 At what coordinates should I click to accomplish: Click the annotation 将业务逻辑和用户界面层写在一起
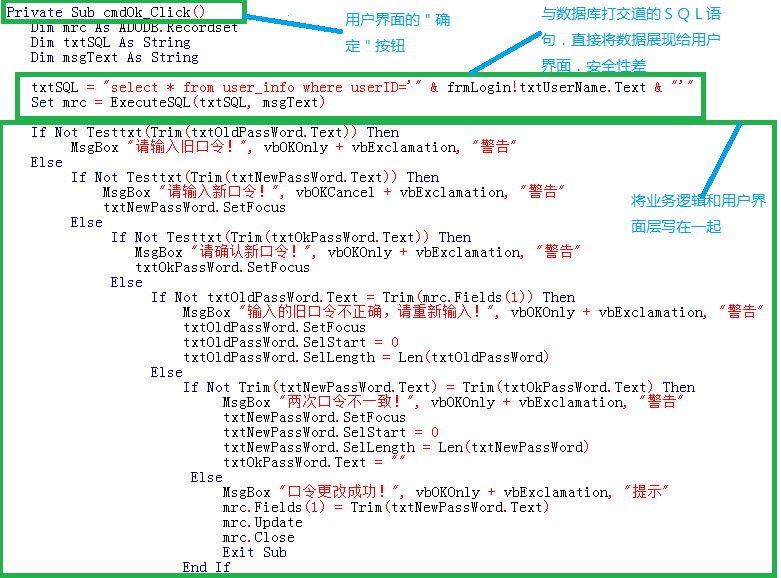click(x=698, y=214)
